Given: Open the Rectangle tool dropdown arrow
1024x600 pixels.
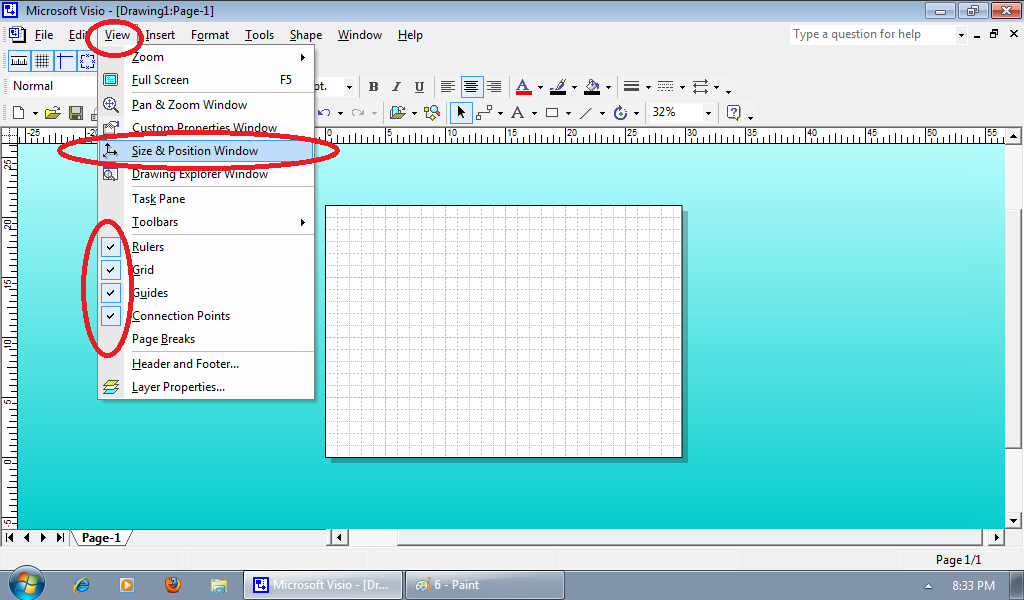Looking at the screenshot, I should [568, 113].
